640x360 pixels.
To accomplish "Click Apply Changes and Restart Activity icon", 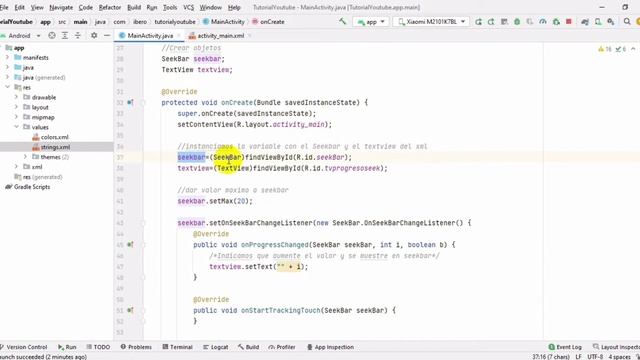I will tap(491, 22).
